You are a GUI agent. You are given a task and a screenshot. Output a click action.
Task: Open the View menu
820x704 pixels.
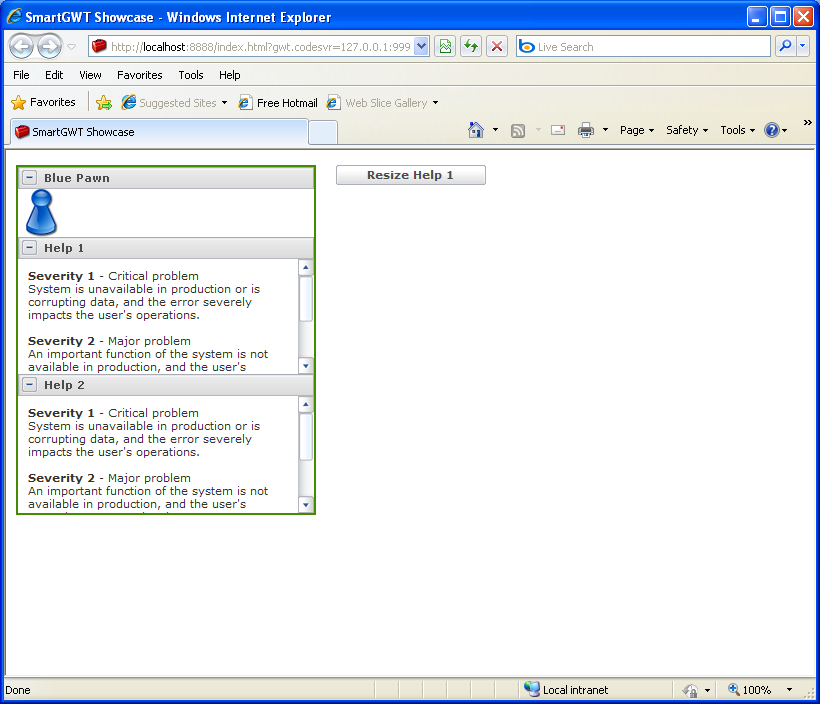tap(90, 75)
